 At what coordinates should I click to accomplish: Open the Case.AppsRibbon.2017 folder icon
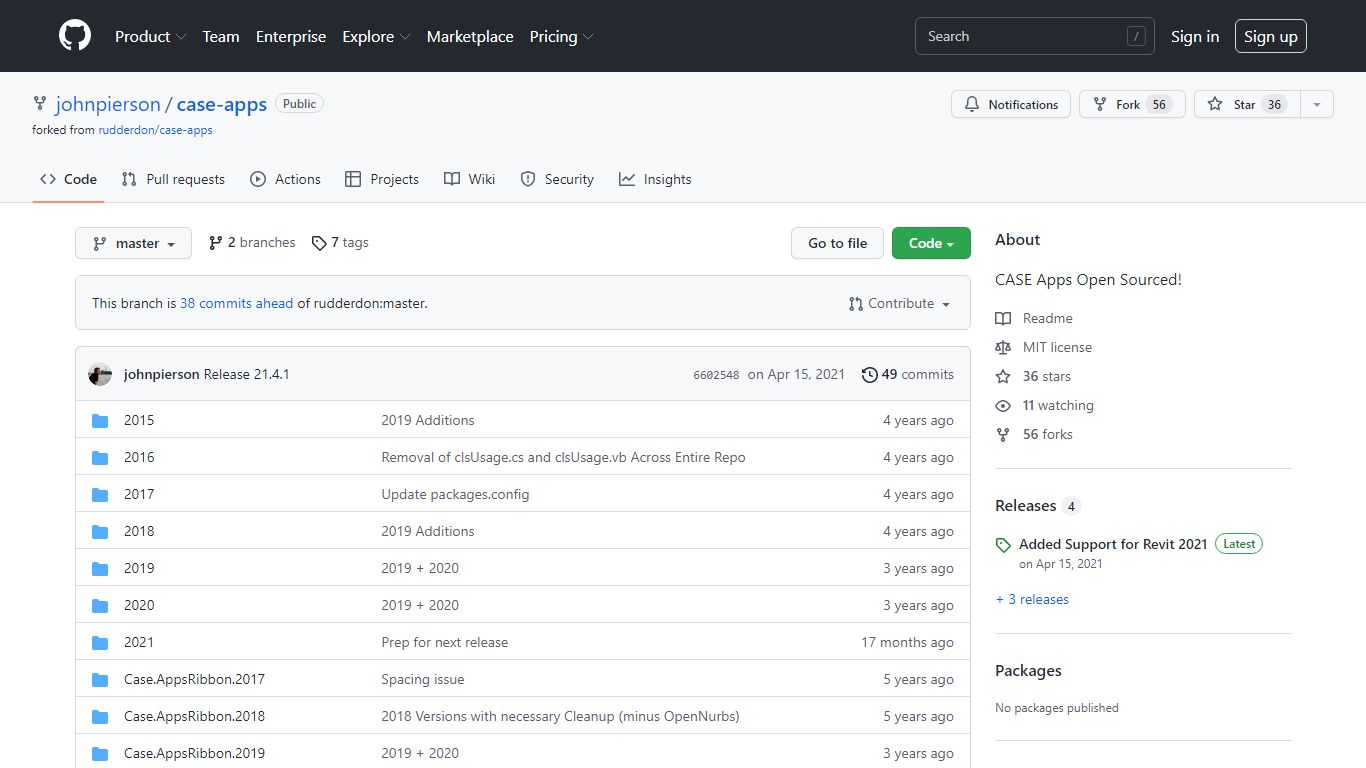point(100,679)
